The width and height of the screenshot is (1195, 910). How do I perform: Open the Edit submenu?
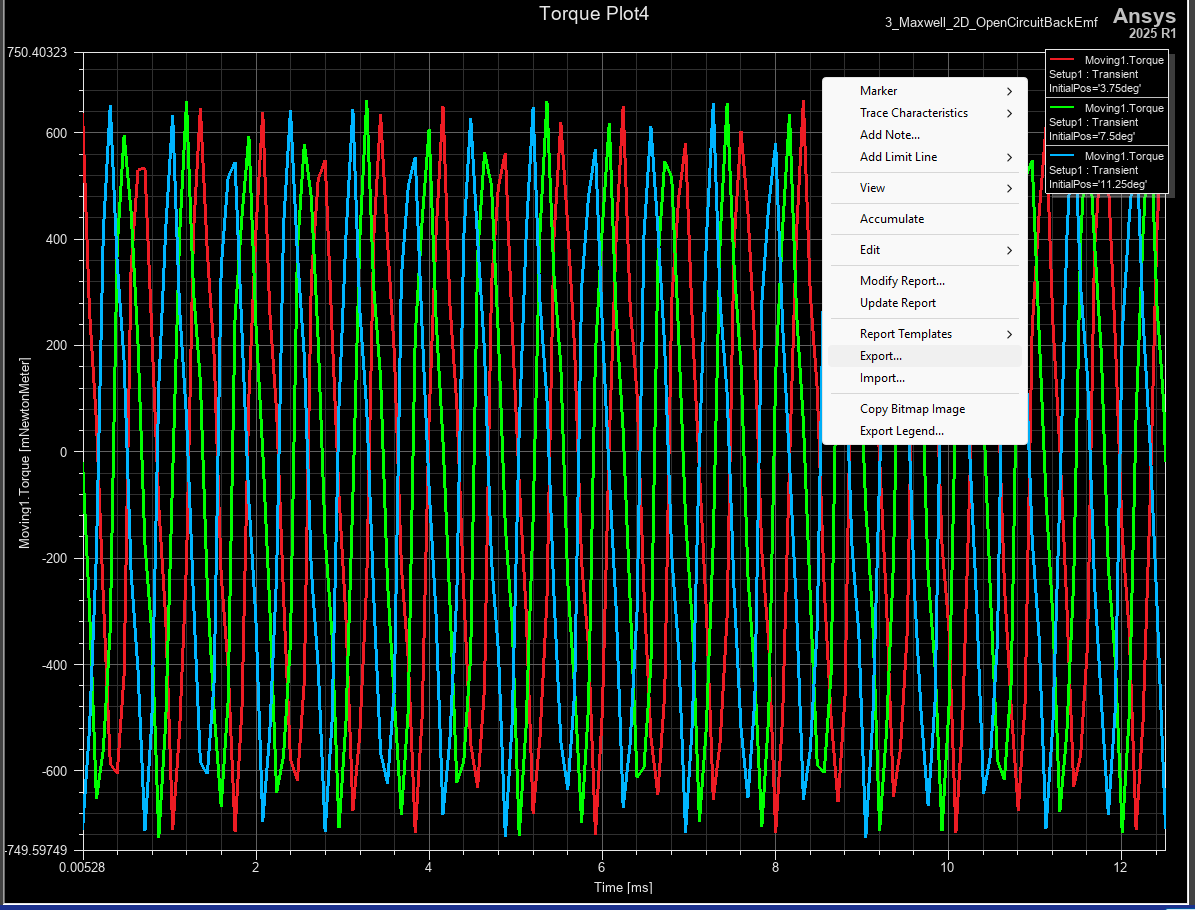pos(870,250)
